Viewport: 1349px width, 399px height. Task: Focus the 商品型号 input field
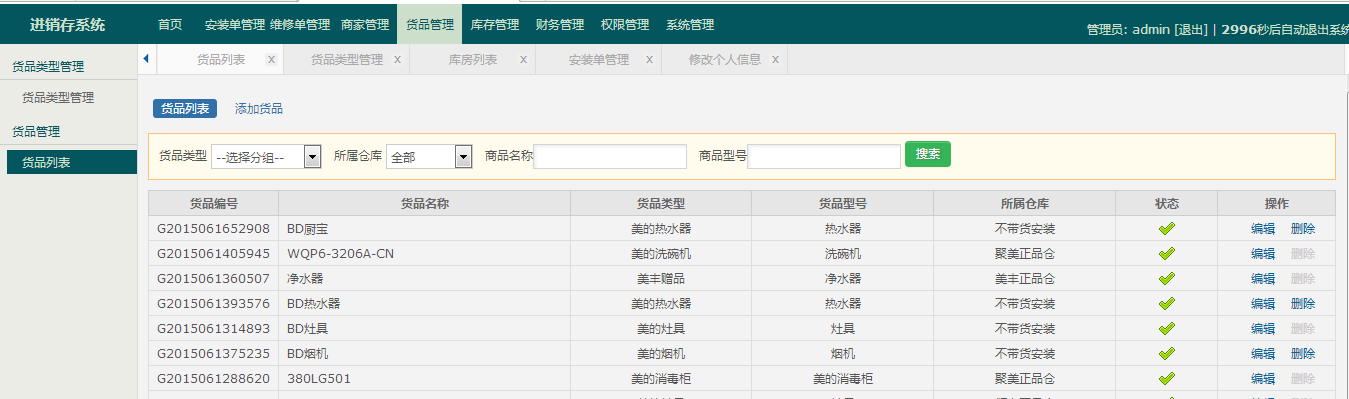(x=824, y=157)
